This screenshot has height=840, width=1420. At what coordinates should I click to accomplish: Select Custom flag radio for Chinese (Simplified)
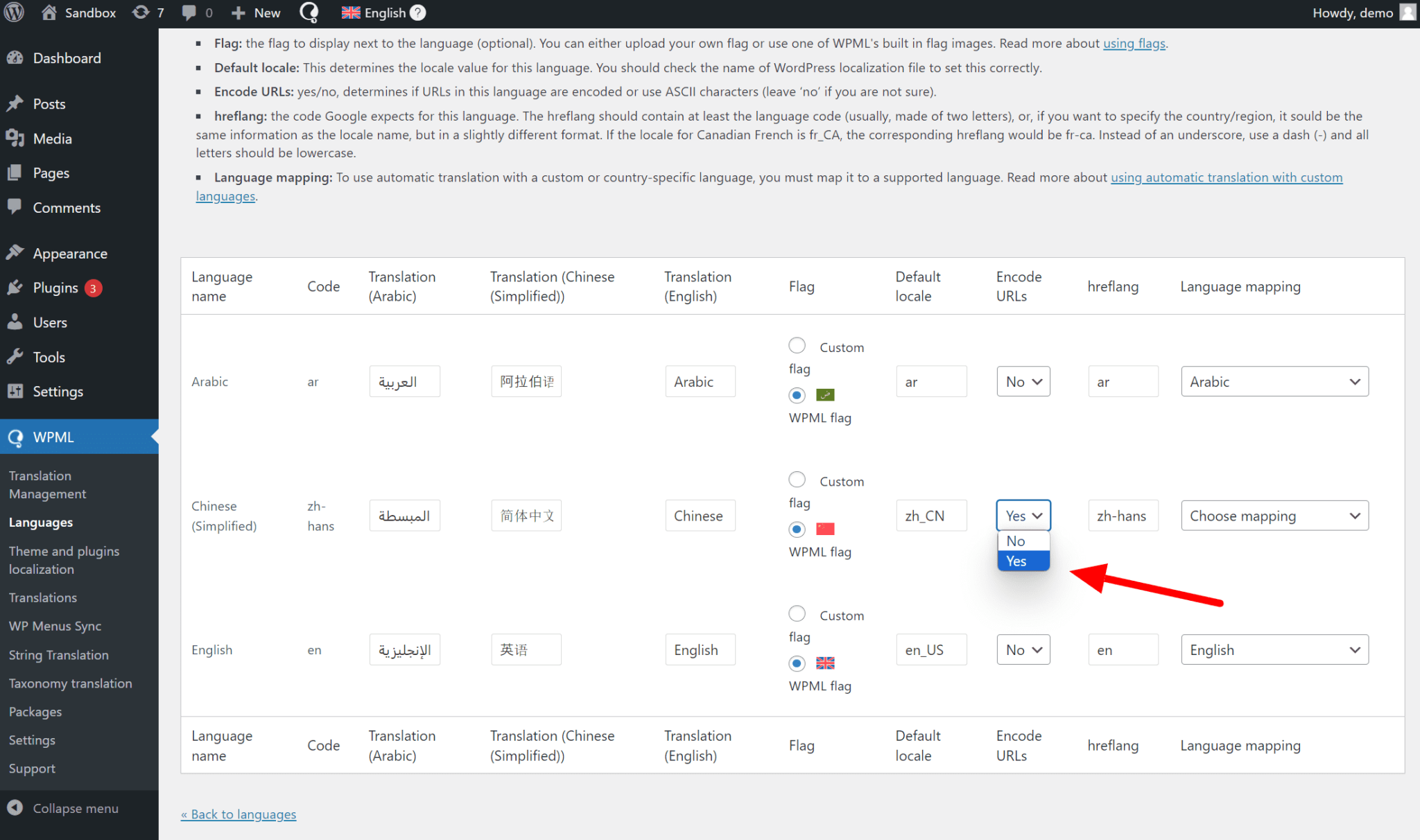click(x=796, y=479)
